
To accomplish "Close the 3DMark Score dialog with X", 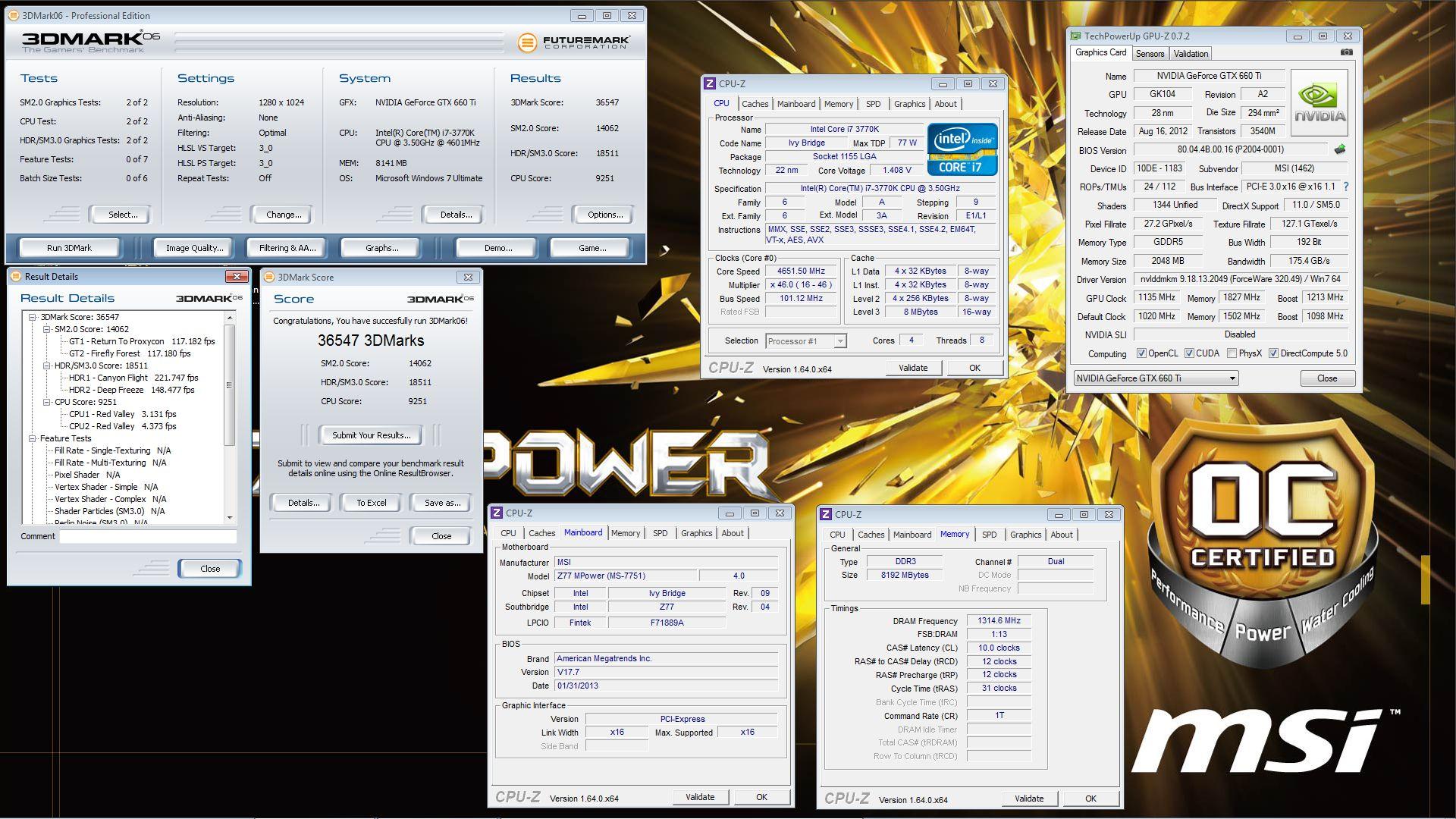I will click(x=468, y=278).
